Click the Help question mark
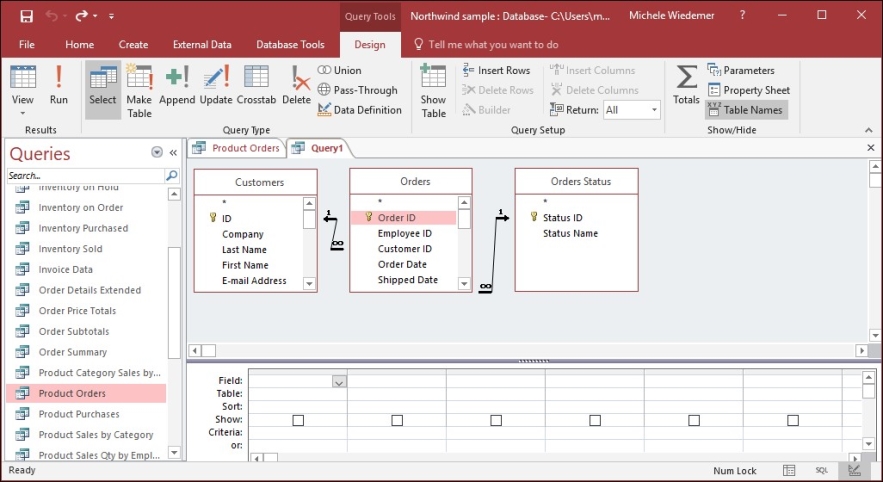The image size is (883, 482). click(x=742, y=16)
